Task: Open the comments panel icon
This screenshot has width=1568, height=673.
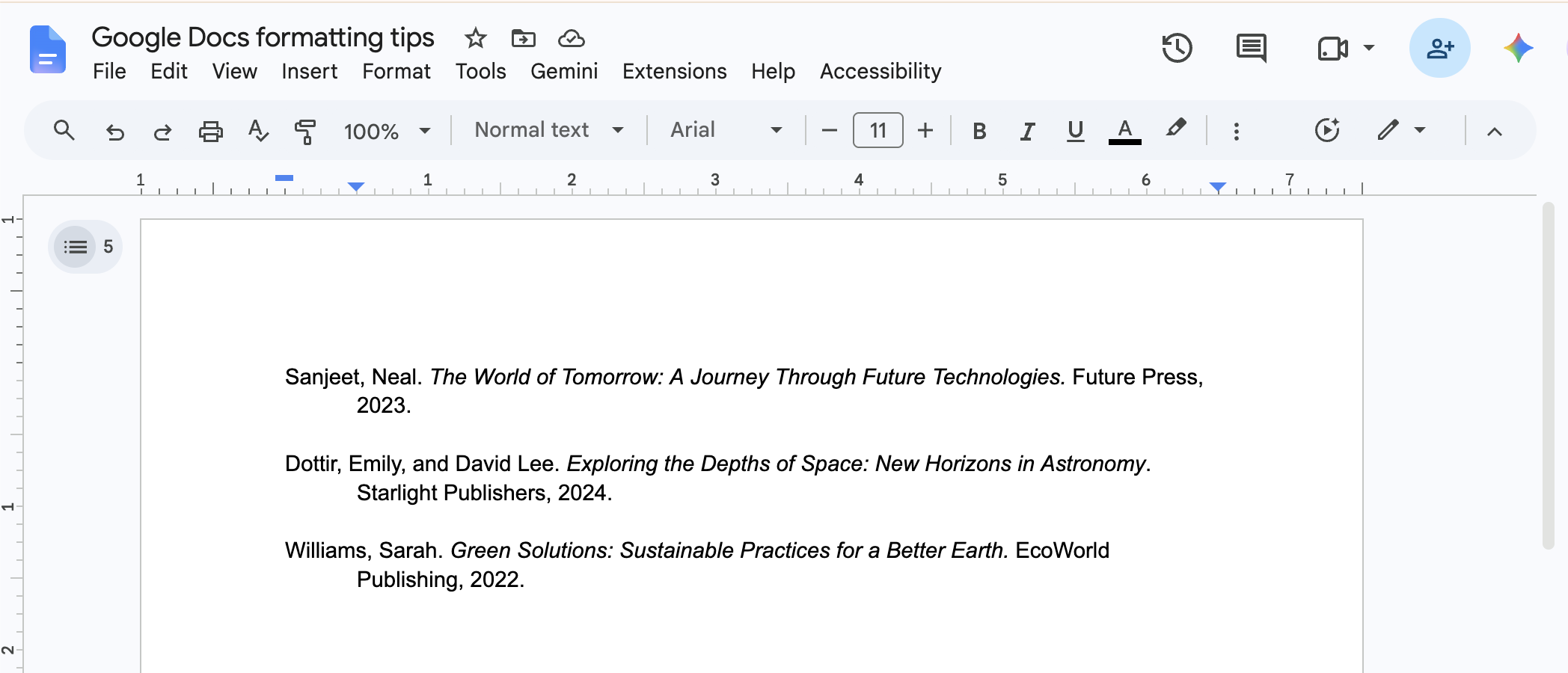Action: pyautogui.click(x=1251, y=49)
